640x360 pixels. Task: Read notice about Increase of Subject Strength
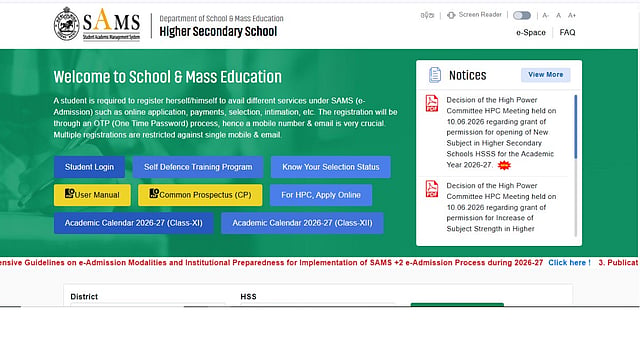(501, 207)
